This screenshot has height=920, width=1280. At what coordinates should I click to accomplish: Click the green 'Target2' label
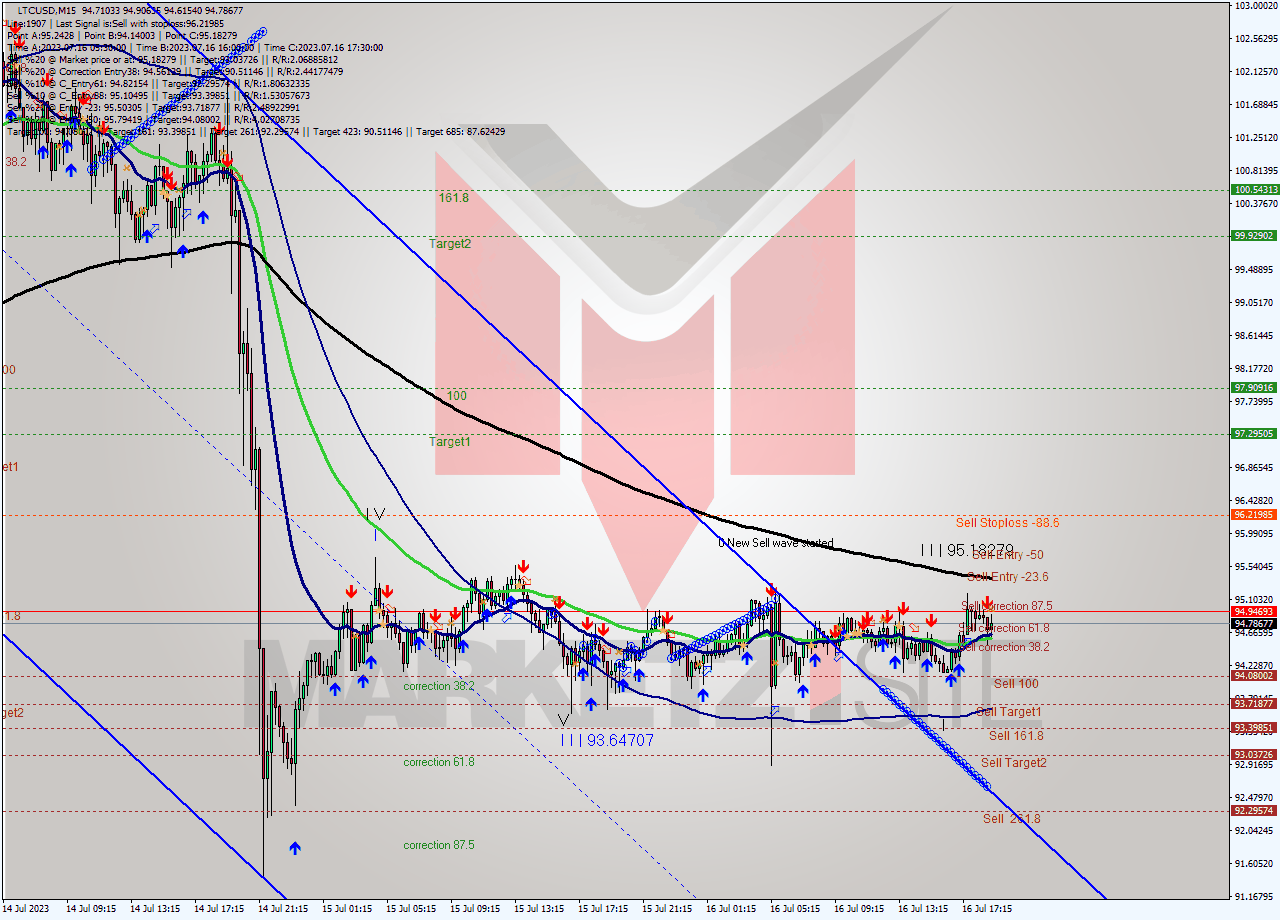pos(450,244)
